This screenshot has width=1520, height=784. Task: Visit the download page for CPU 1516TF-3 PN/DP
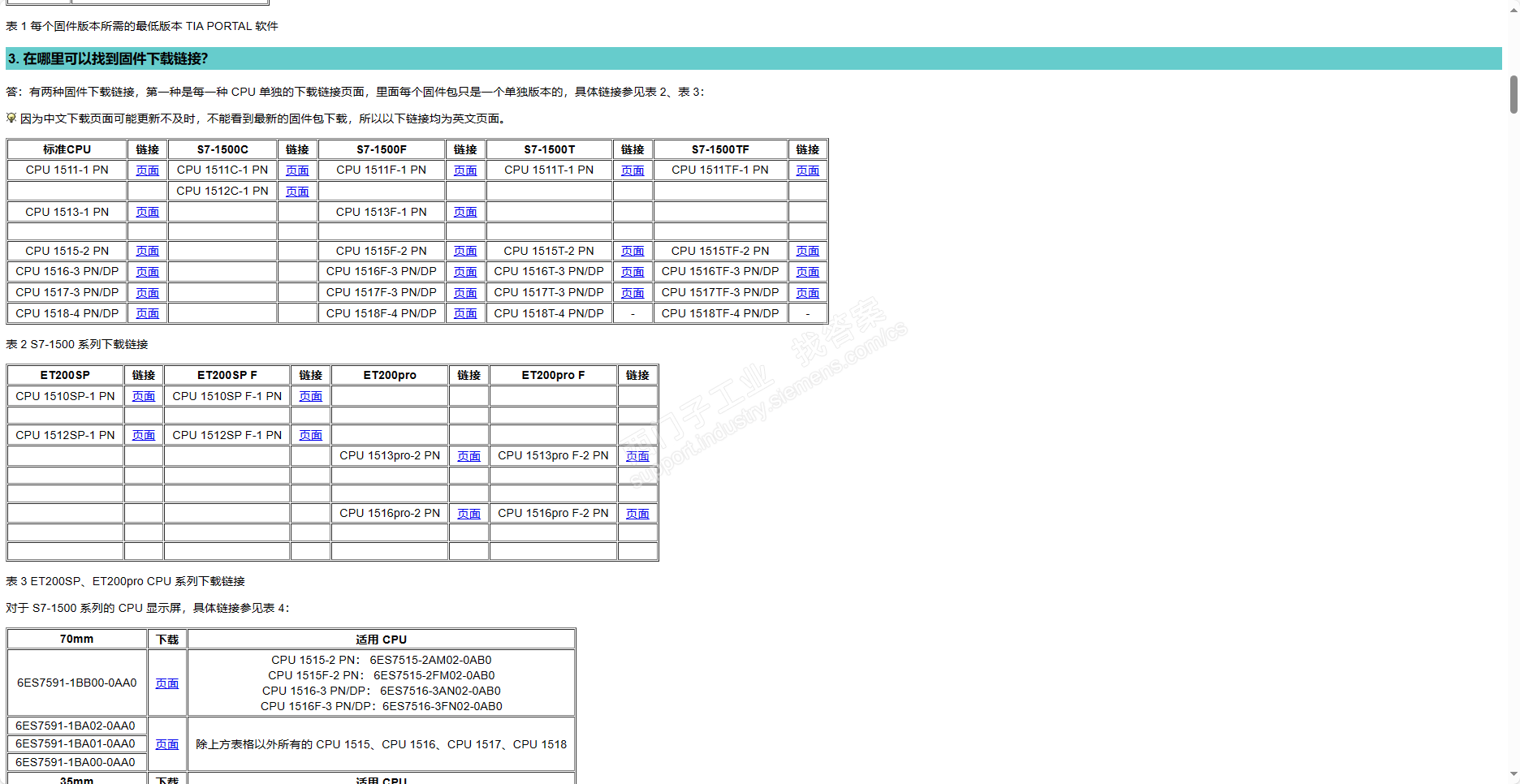808,272
